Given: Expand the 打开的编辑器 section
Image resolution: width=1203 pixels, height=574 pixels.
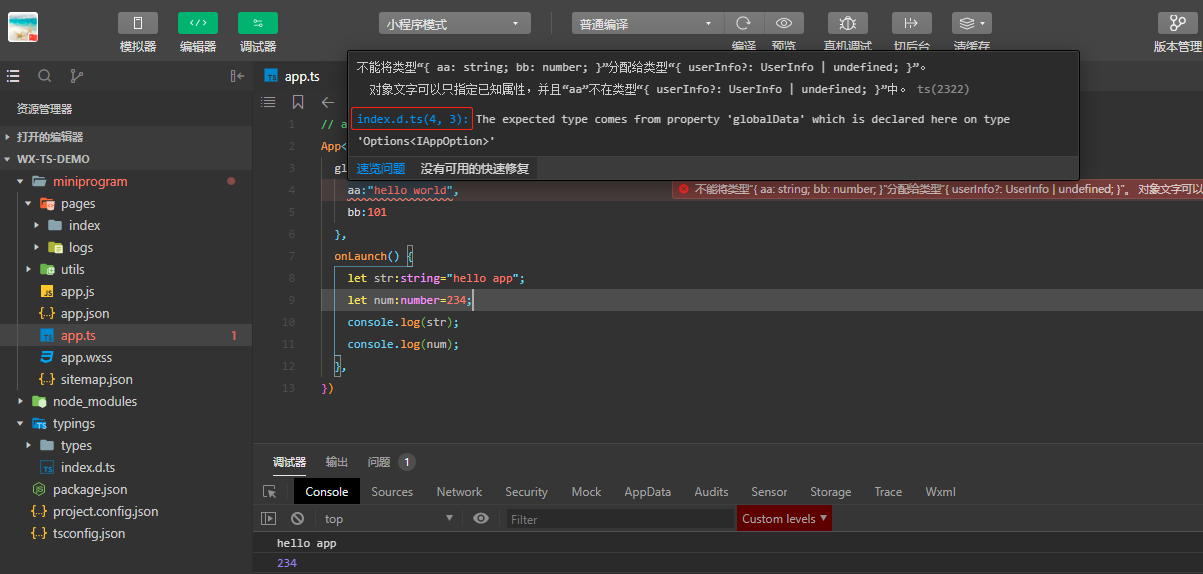Looking at the screenshot, I should [x=126, y=137].
